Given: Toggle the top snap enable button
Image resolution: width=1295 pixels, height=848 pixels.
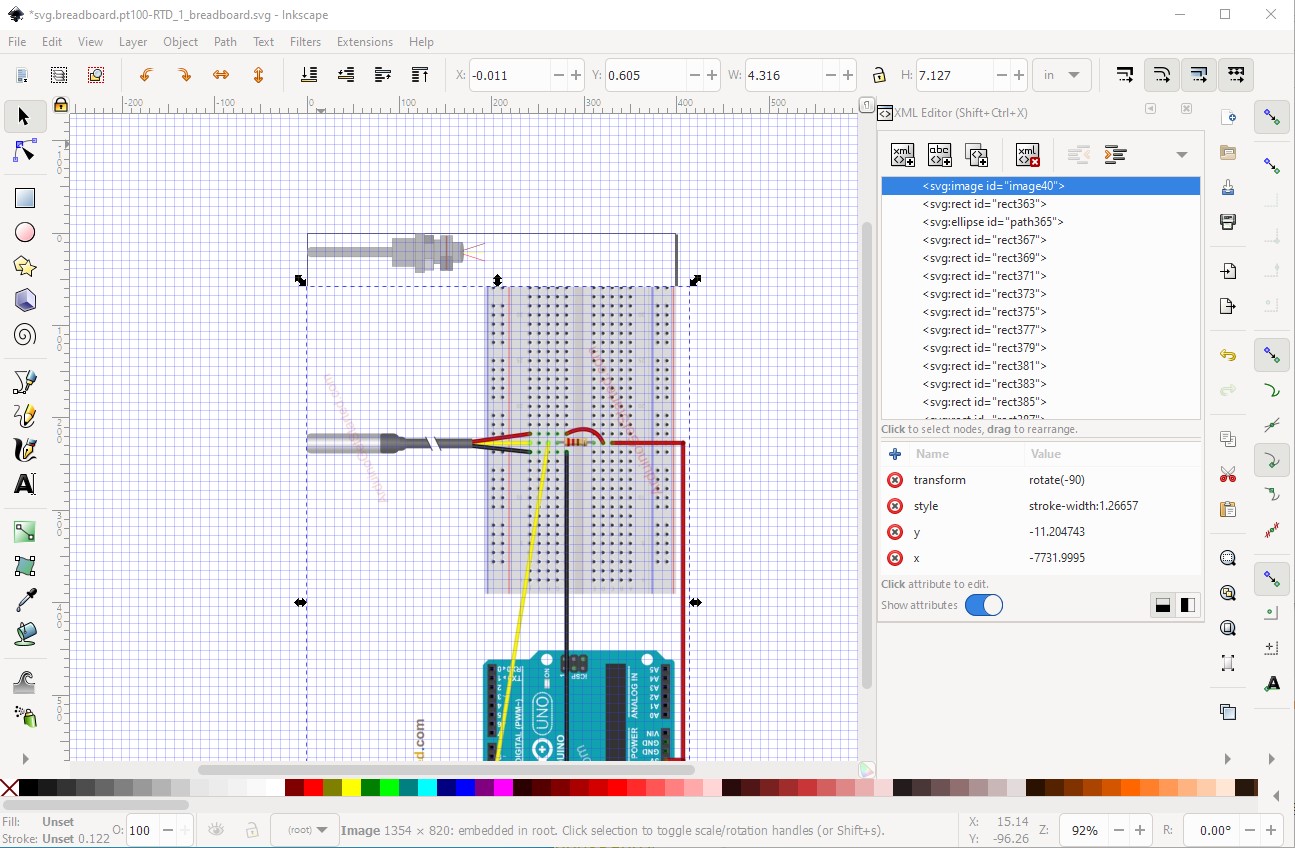Looking at the screenshot, I should (x=1272, y=118).
